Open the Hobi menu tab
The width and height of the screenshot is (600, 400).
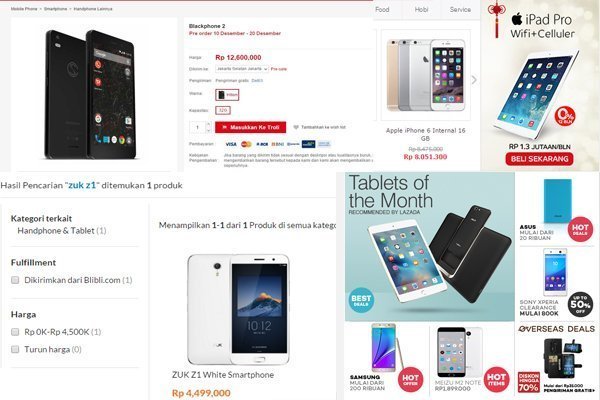pos(421,9)
